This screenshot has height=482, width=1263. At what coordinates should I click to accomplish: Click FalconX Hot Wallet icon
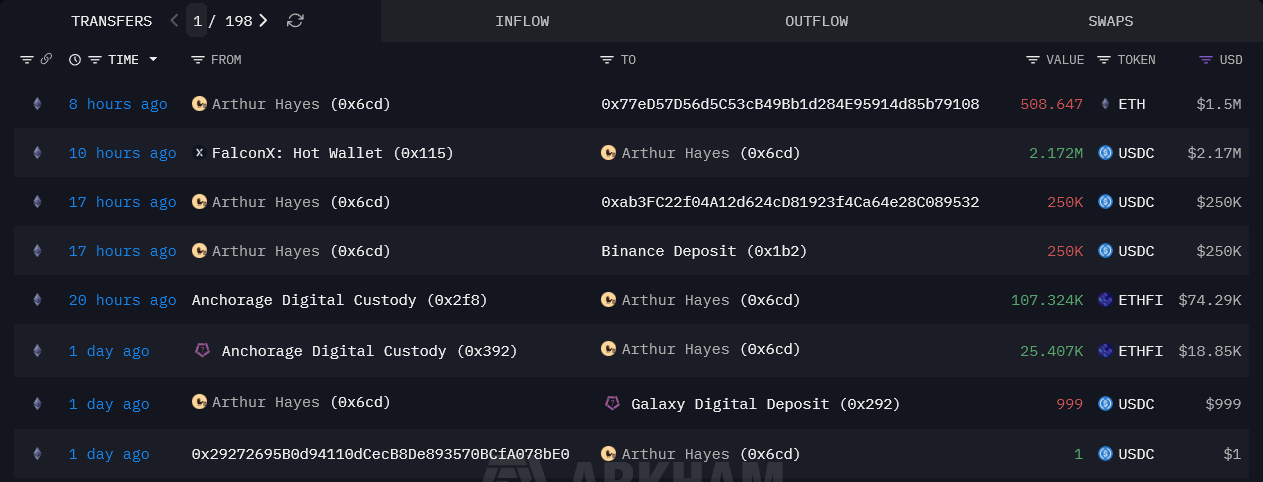(199, 153)
